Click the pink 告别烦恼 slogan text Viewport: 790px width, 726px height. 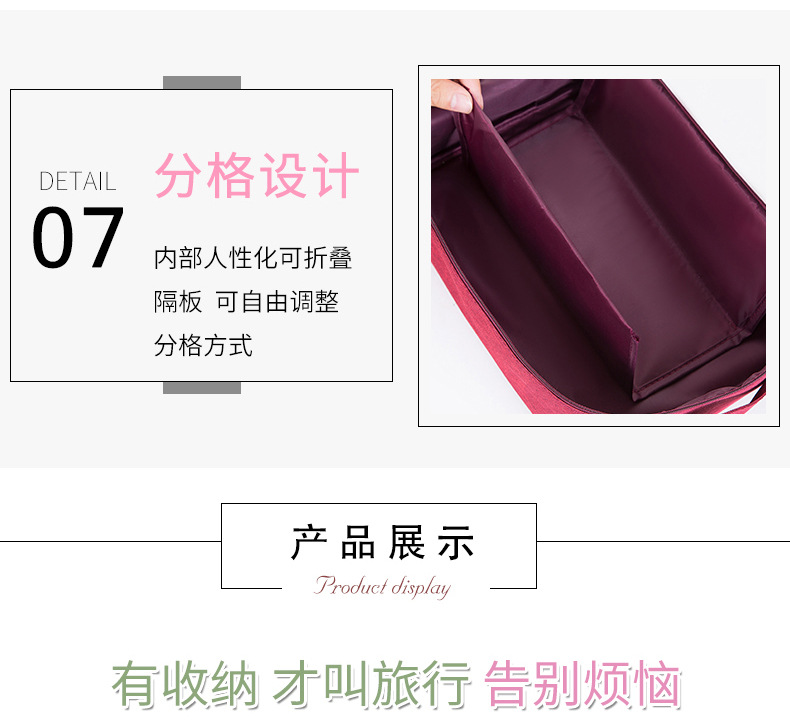click(x=582, y=684)
